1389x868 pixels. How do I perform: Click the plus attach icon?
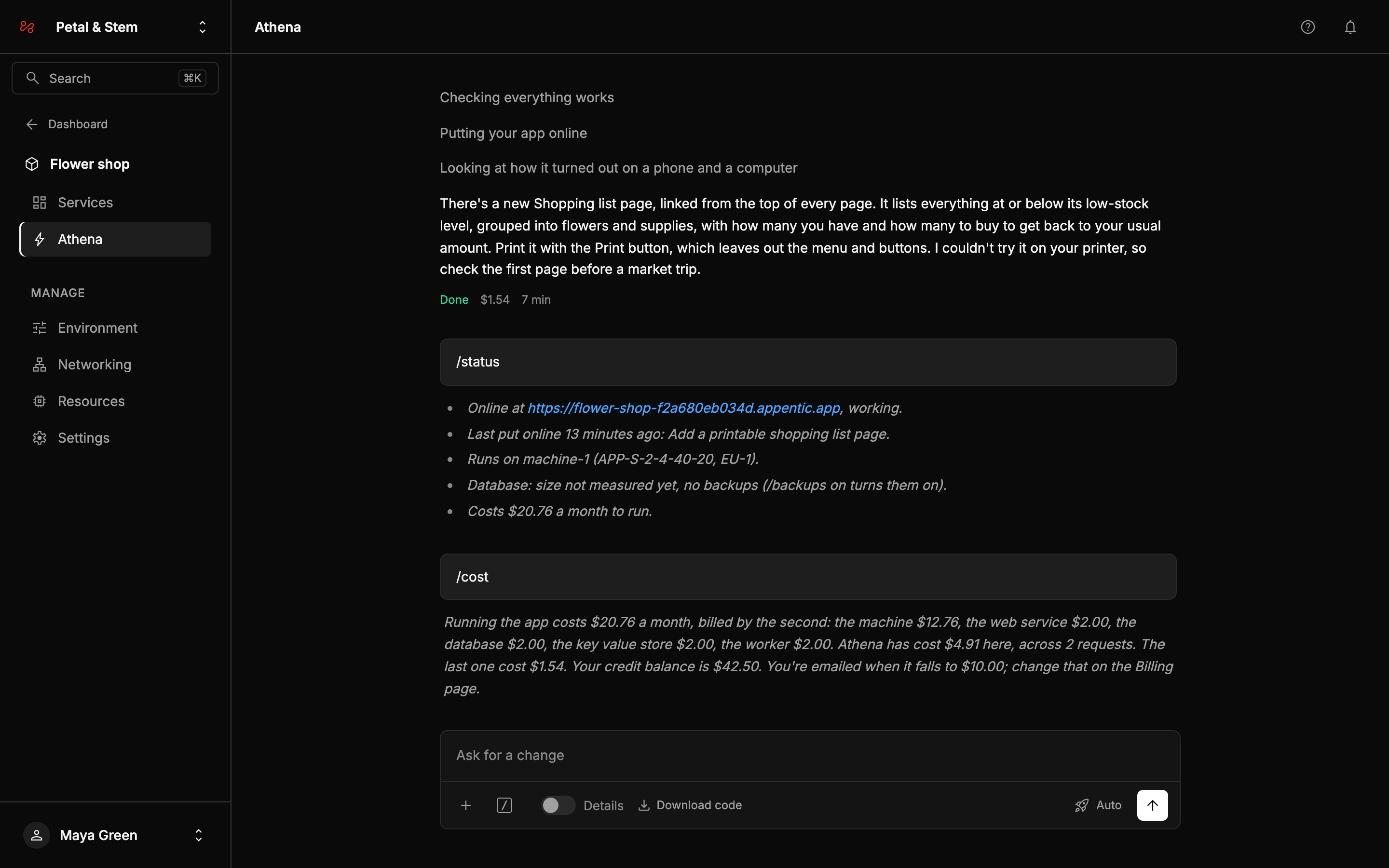[466, 805]
